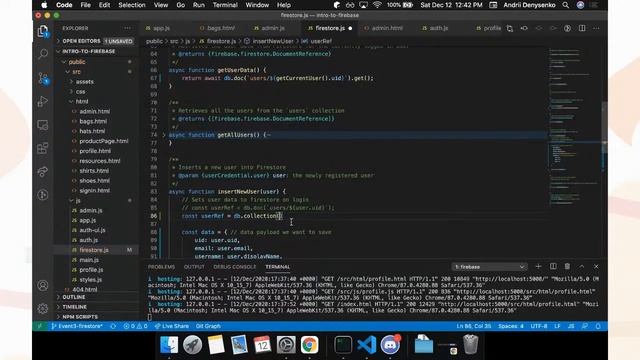Add a new terminal with plus icon
Viewport: 640px width, 360px height.
pyautogui.click(x=538, y=266)
